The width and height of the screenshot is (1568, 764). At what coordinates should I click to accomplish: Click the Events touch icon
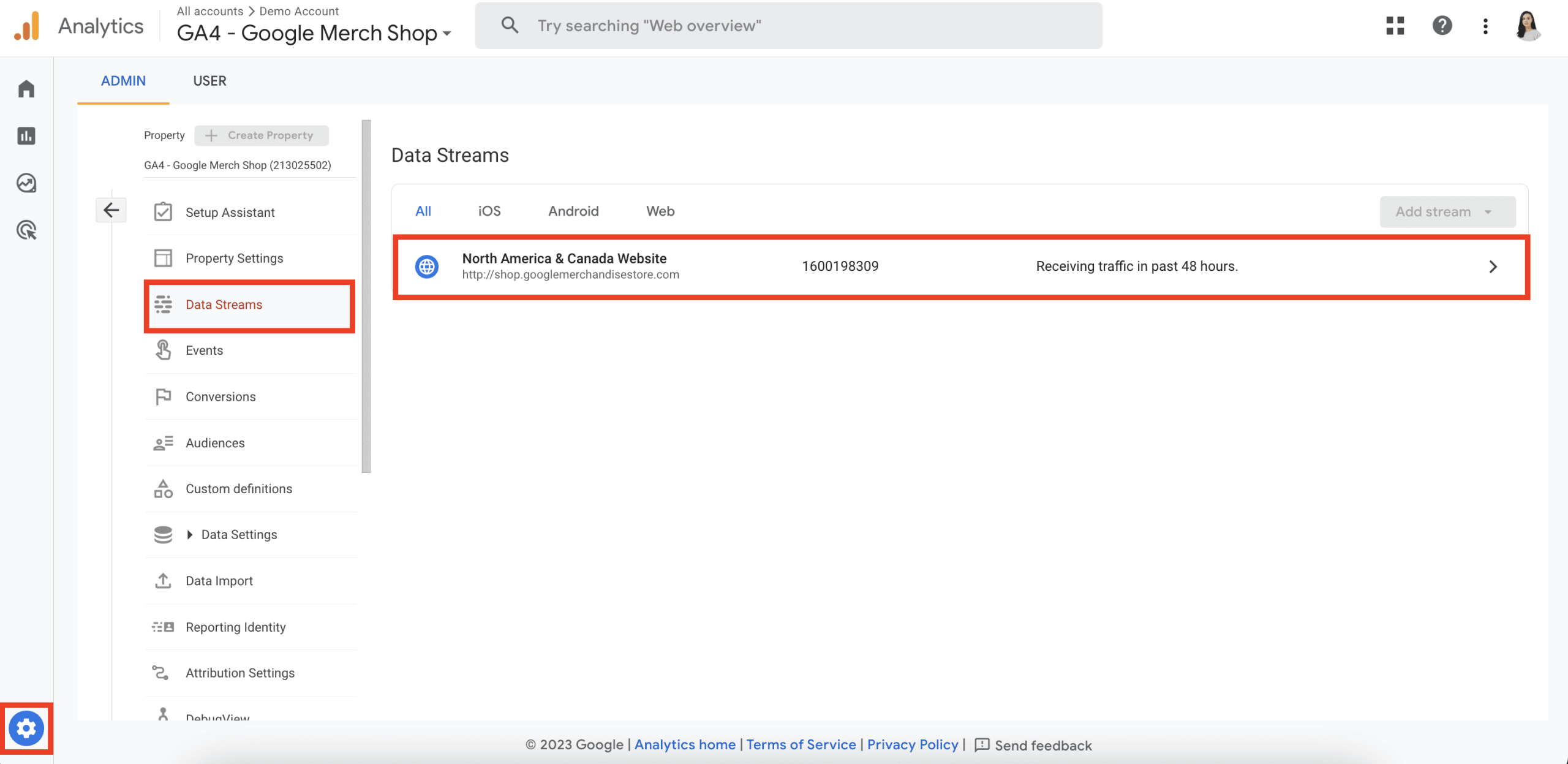click(x=163, y=350)
